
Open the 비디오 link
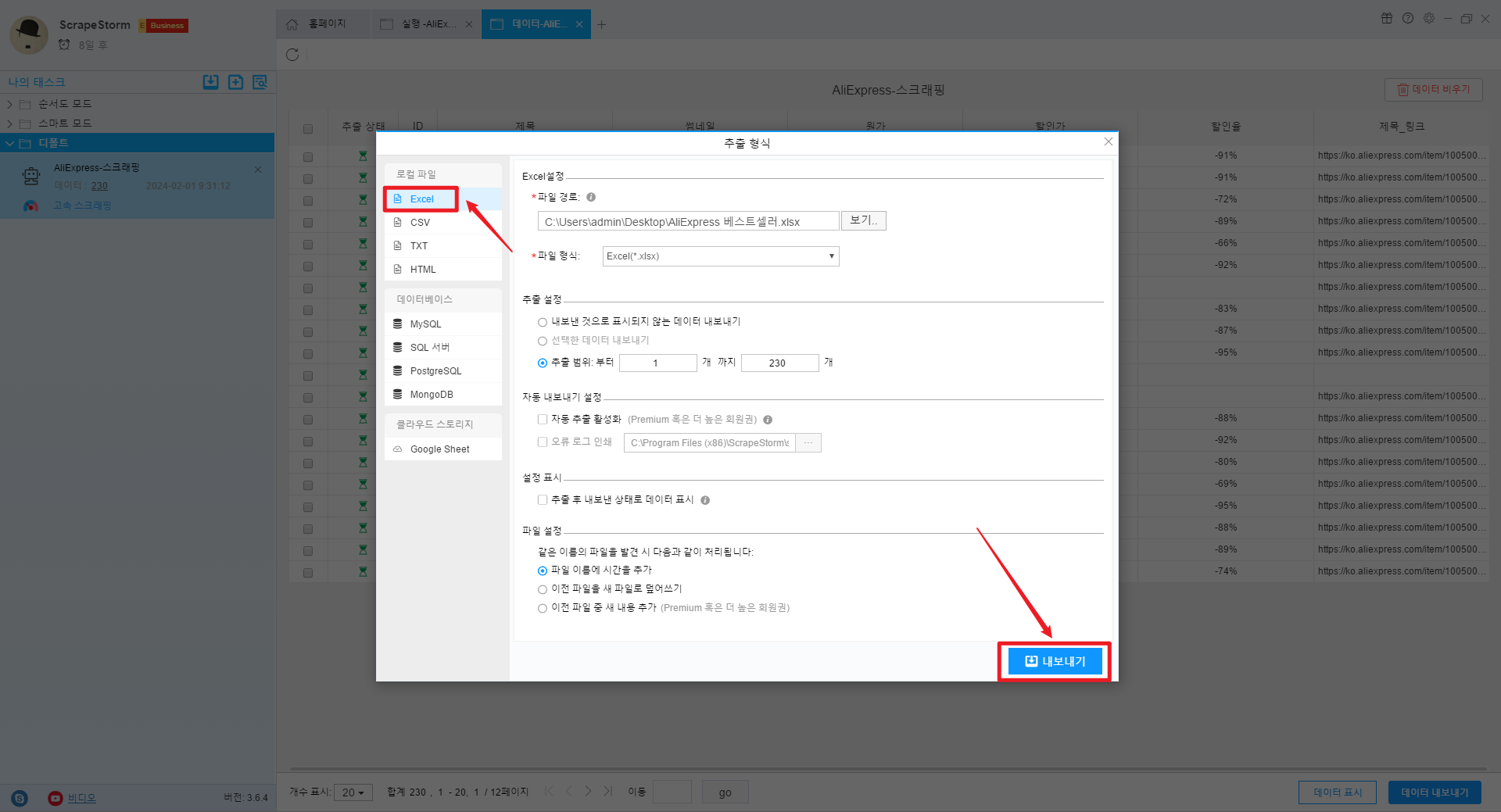tap(81, 798)
